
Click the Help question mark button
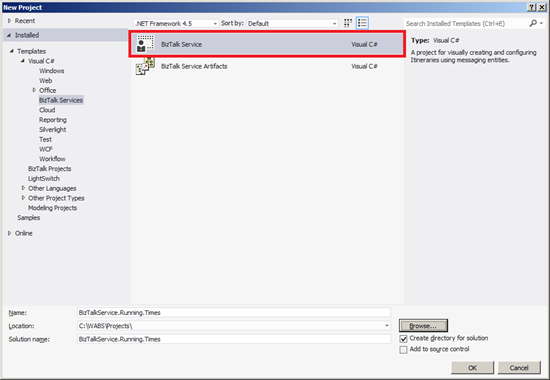(x=532, y=7)
